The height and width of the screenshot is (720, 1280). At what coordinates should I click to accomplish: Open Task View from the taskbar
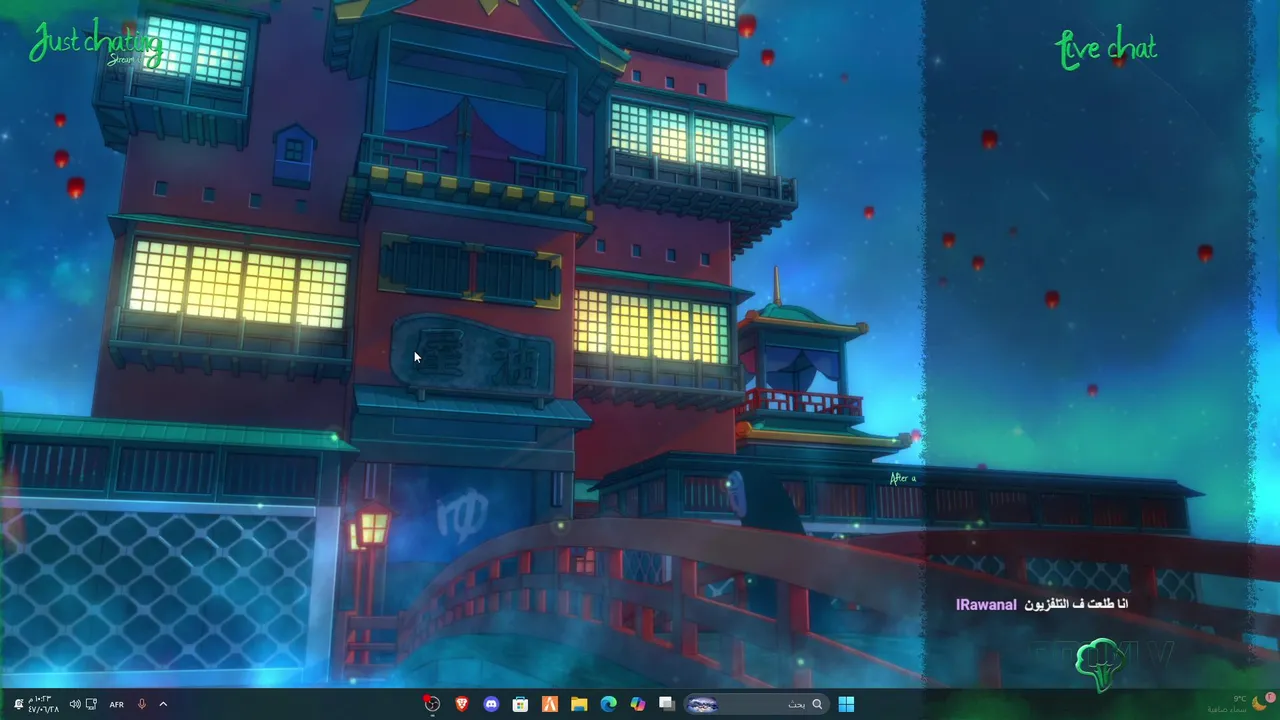(x=667, y=704)
